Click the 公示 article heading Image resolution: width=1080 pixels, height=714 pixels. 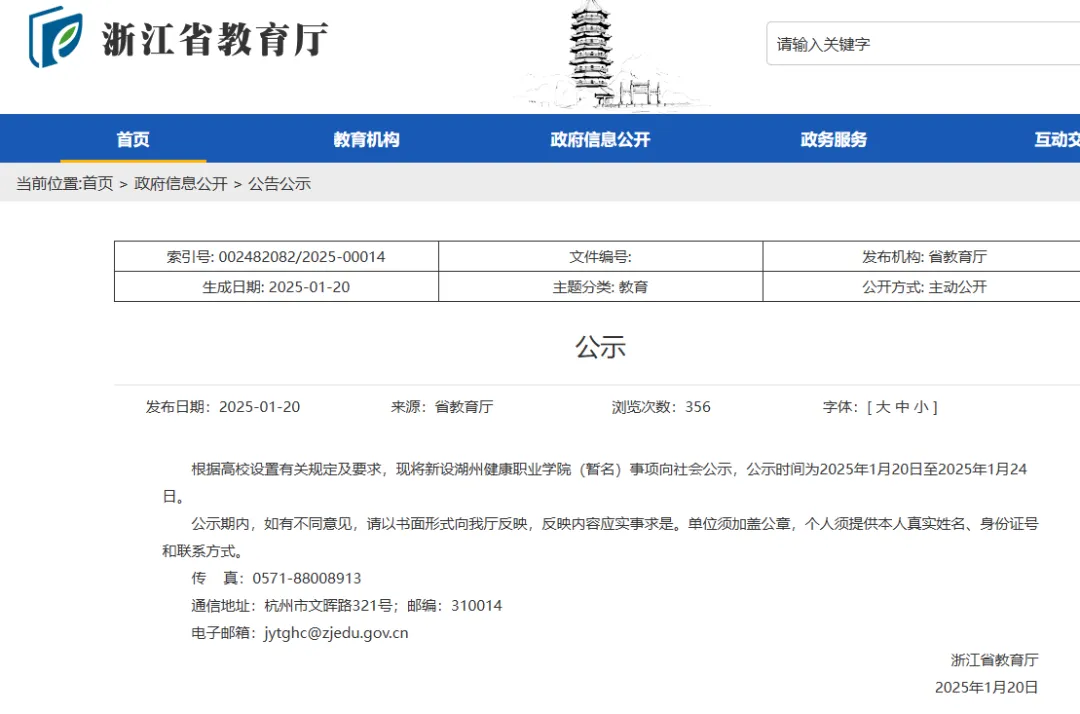click(600, 347)
